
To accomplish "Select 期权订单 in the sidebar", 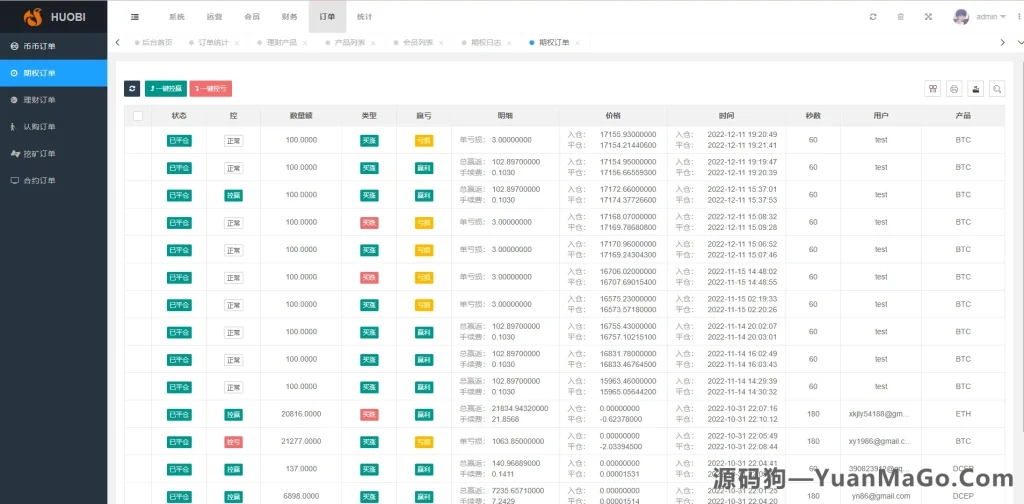I will (x=54, y=73).
